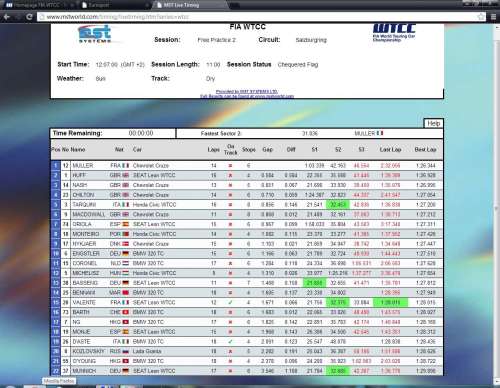
Task: Click the driver name D'YOUNG
Action: 84,361
